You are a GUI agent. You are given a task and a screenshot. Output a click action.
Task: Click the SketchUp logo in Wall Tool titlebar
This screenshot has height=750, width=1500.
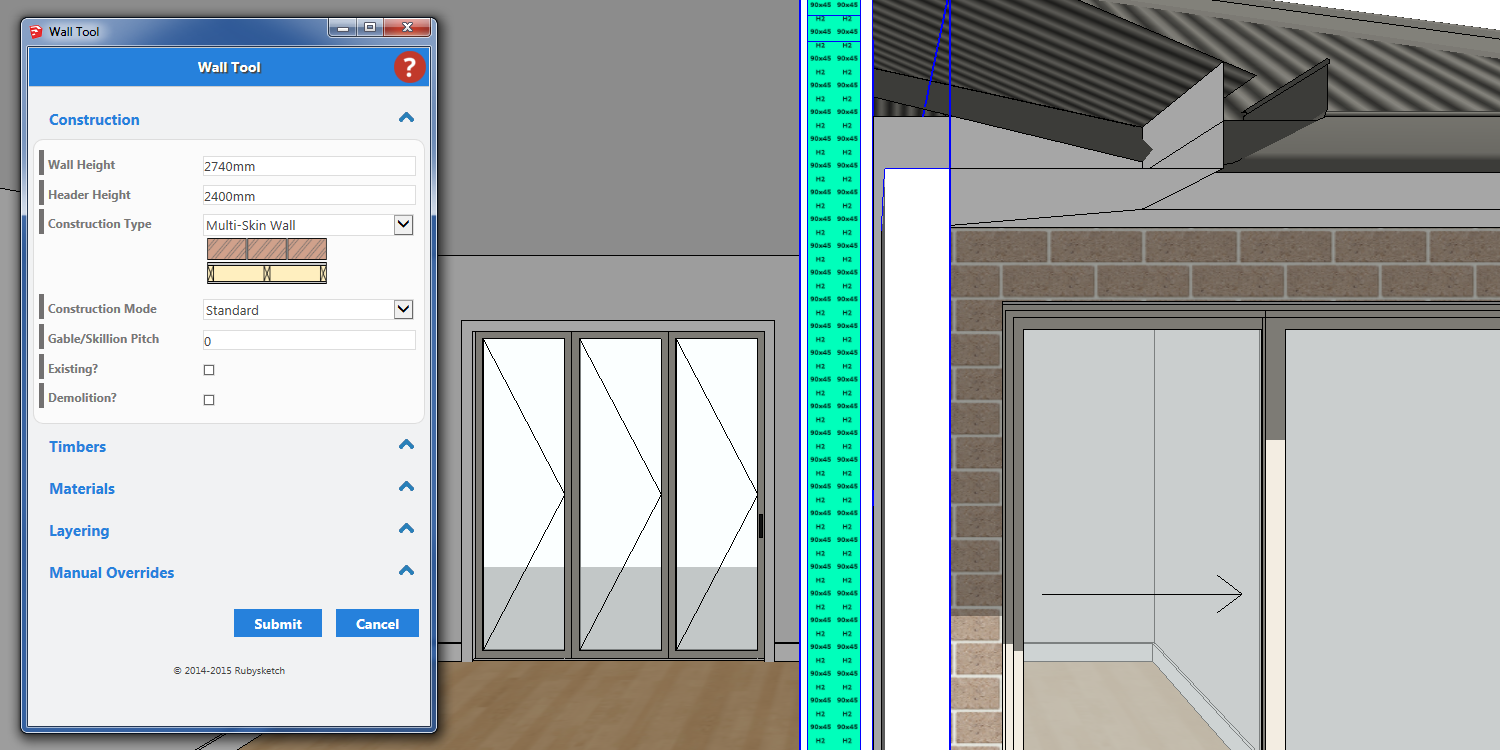point(36,31)
